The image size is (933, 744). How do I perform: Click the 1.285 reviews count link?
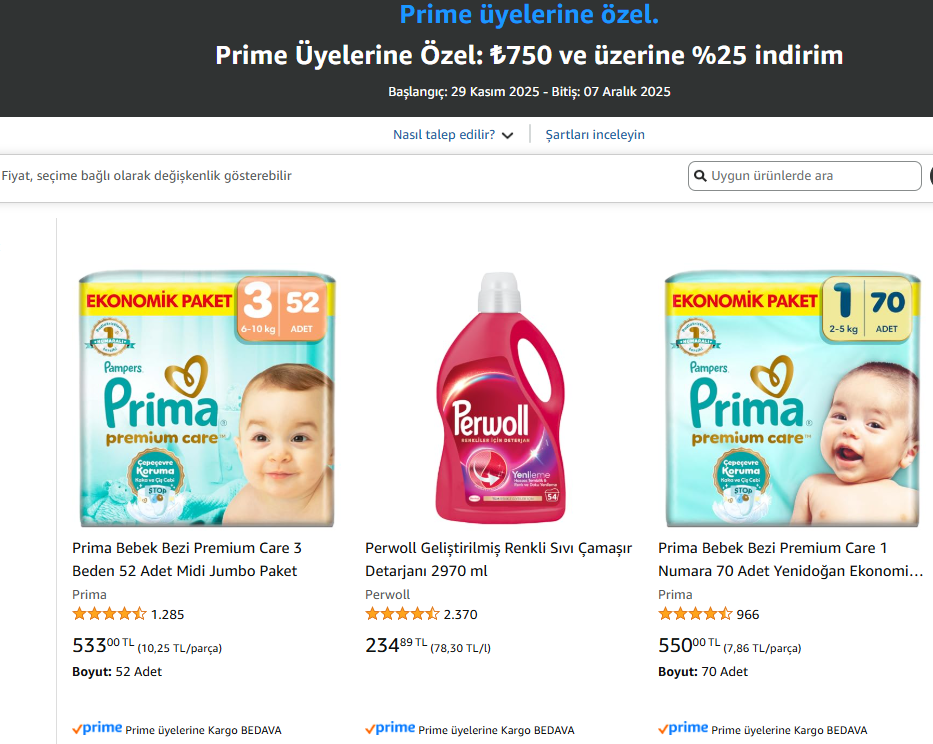click(168, 614)
